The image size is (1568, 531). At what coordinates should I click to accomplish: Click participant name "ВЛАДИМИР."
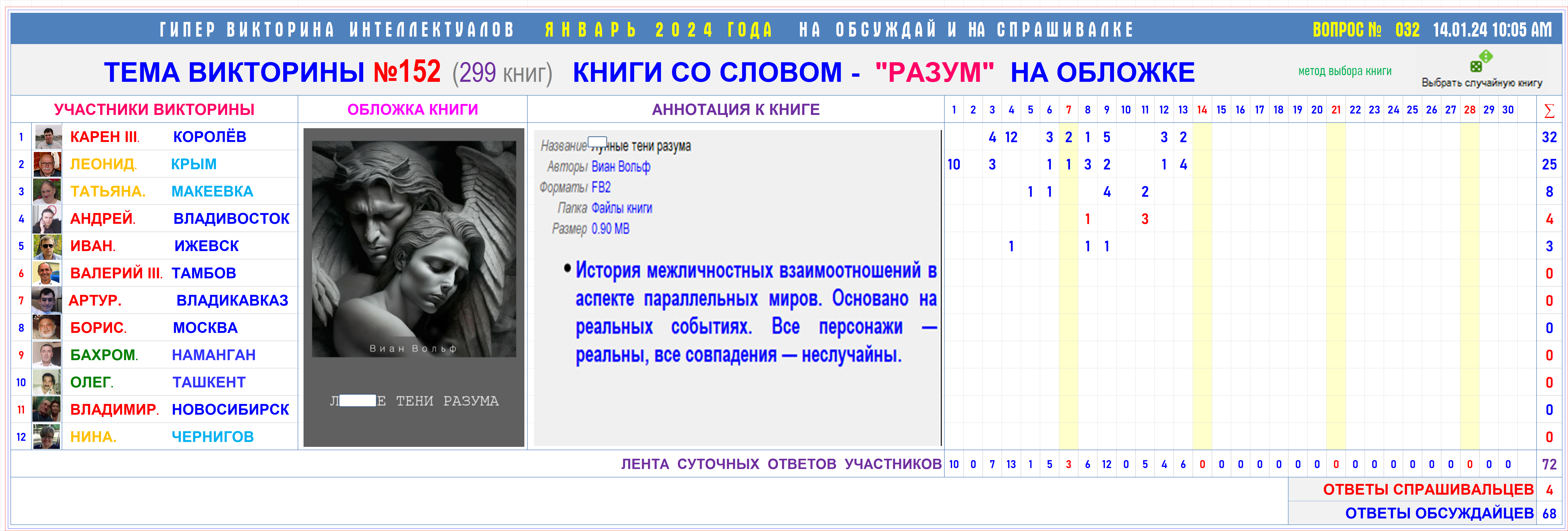coord(114,409)
